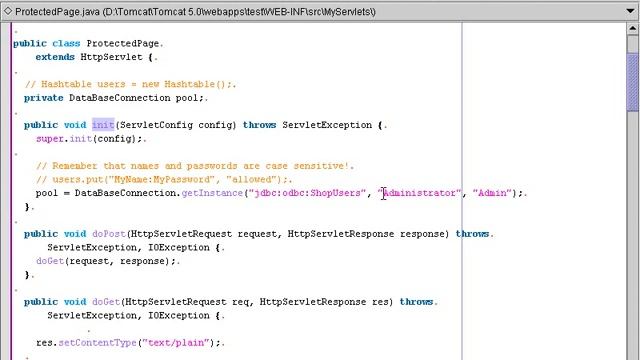The height and width of the screenshot is (360, 640).
Task: Click the "Administrator" string literal
Action: (419, 193)
